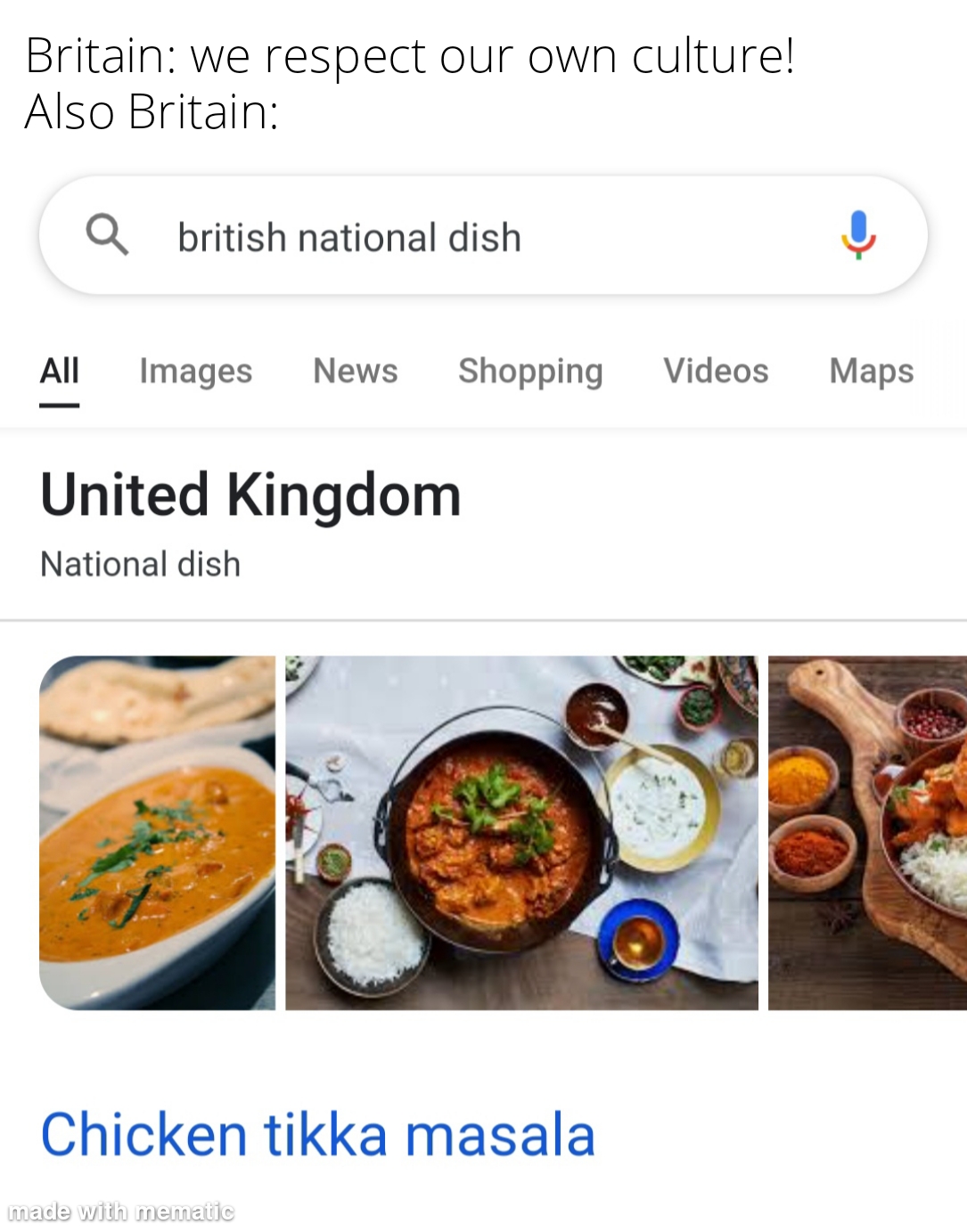Image resolution: width=967 pixels, height=1232 pixels.
Task: Switch to the Images tab
Action: click(x=196, y=371)
